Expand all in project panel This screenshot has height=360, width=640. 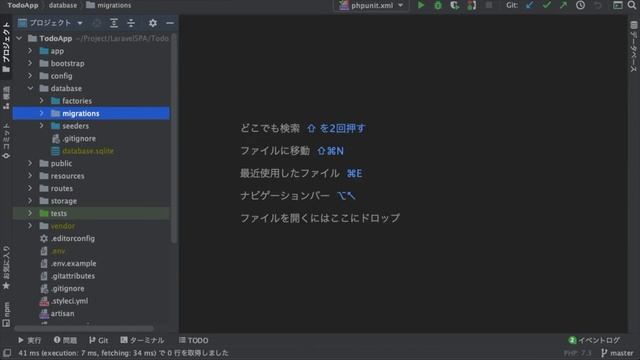pos(114,23)
